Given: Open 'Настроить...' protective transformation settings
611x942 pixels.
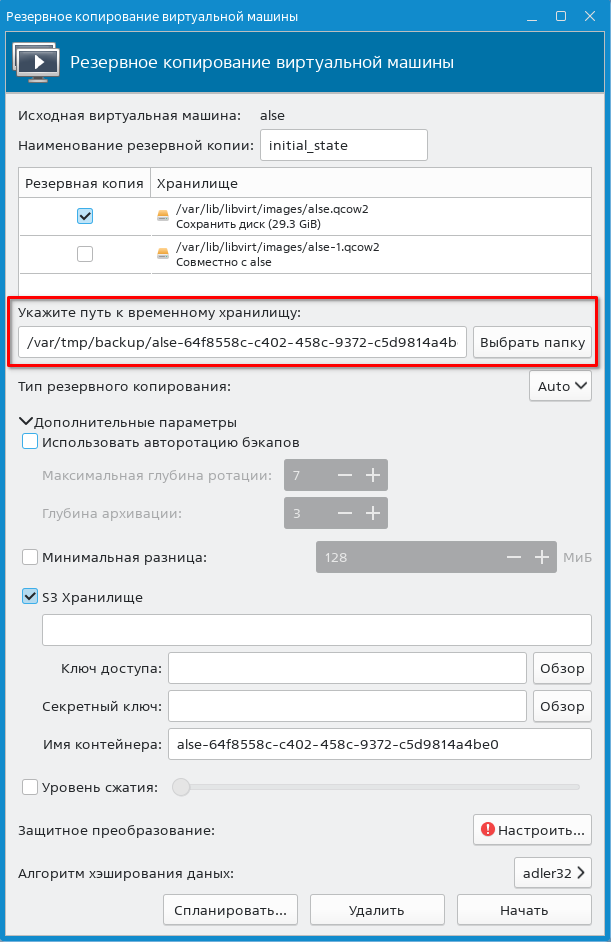Looking at the screenshot, I should [531, 830].
